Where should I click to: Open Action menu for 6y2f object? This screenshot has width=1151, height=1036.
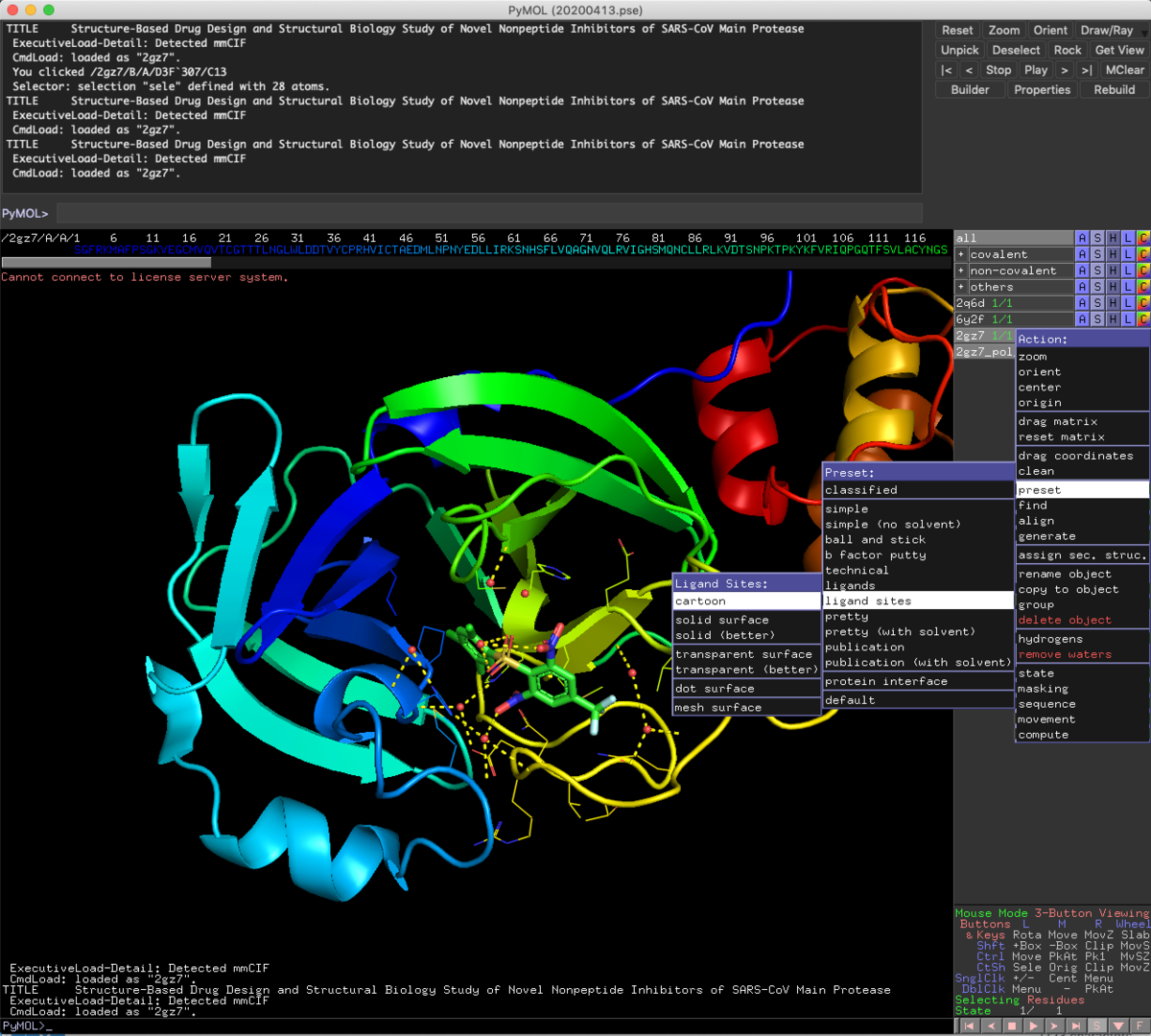pos(1082,319)
